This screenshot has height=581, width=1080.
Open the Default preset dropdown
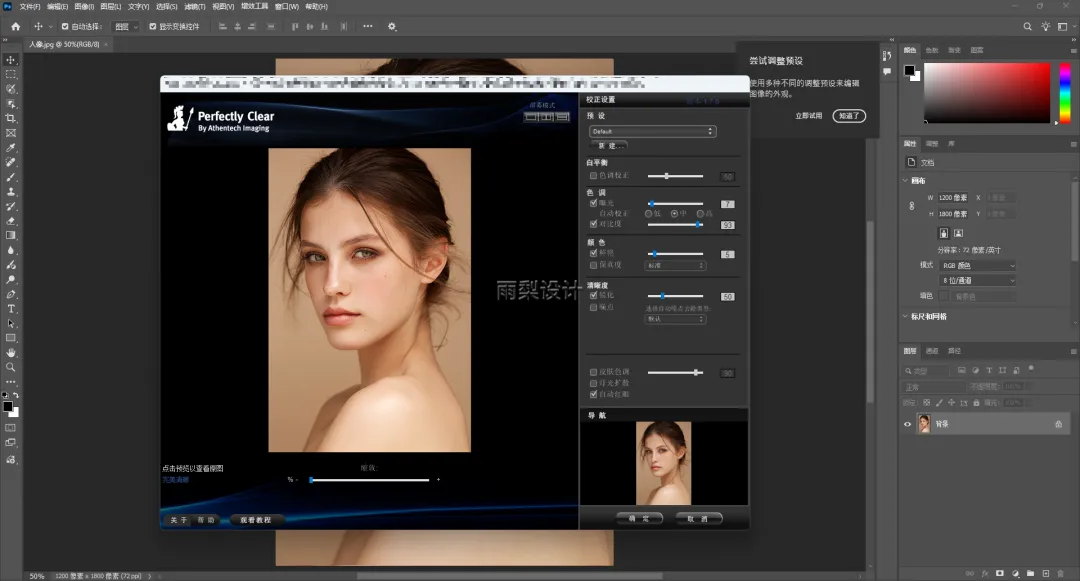click(x=653, y=131)
